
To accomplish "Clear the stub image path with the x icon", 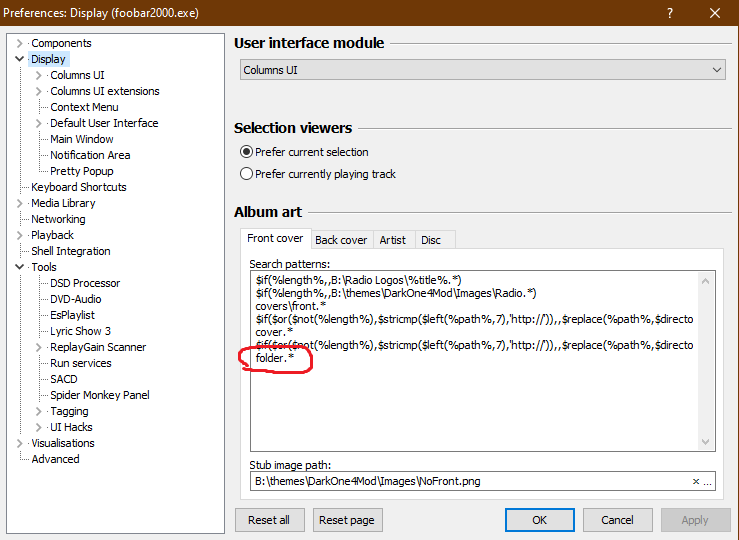I will click(696, 481).
